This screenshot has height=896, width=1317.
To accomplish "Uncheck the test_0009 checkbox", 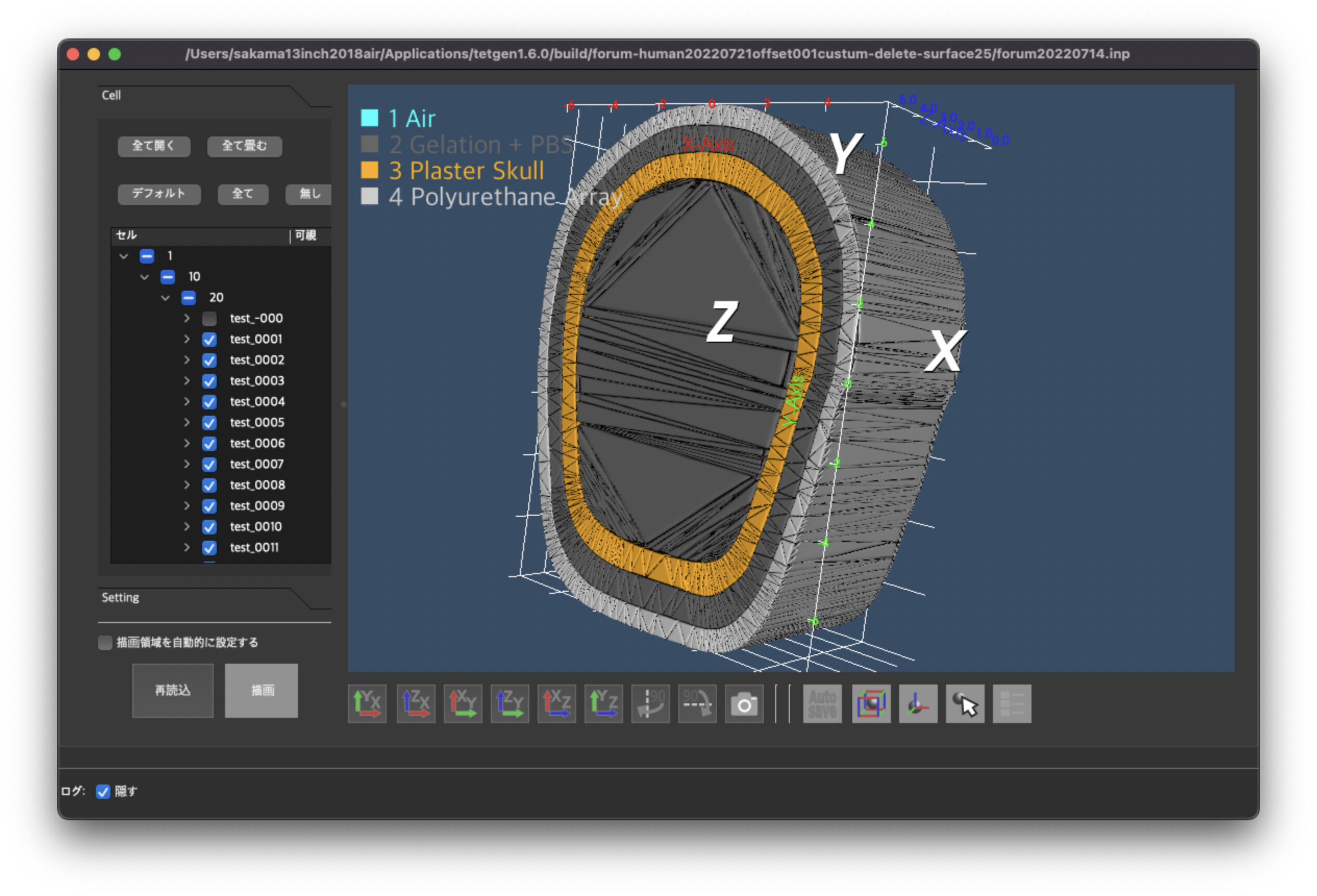I will 209,506.
